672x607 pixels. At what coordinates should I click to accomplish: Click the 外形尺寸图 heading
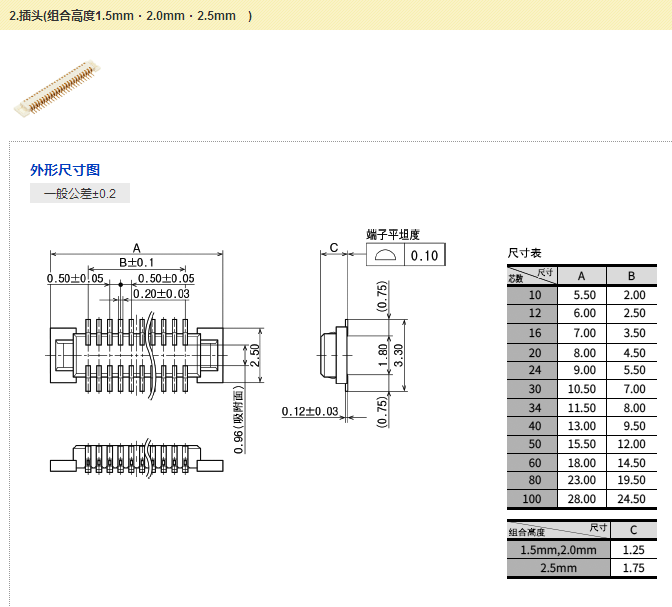65,170
